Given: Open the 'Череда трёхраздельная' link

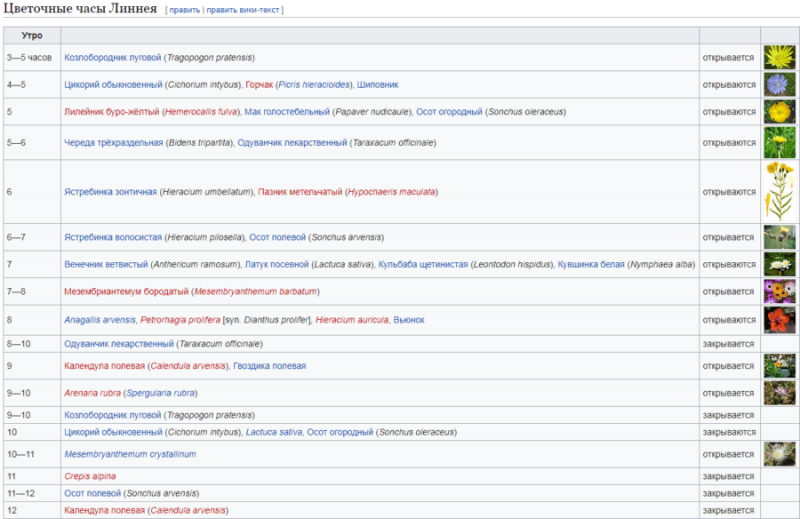Looking at the screenshot, I should 113,143.
